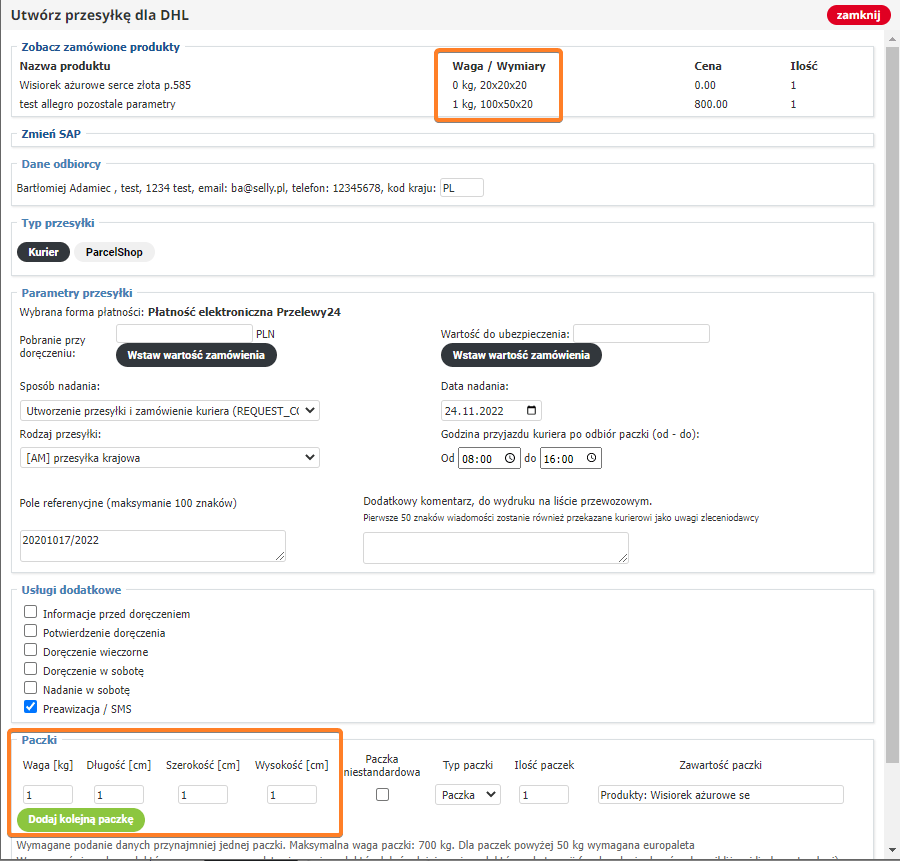This screenshot has height=861, width=900.
Task: Insert order value for Pobranie przy doręczeniu
Action: [196, 355]
